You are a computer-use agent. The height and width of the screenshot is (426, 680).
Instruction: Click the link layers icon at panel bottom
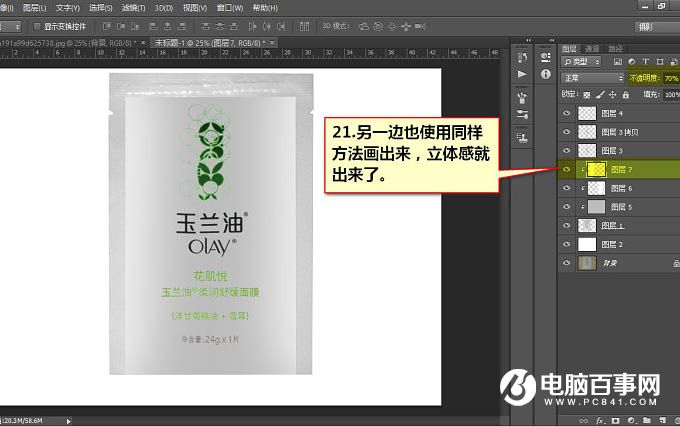coord(584,420)
